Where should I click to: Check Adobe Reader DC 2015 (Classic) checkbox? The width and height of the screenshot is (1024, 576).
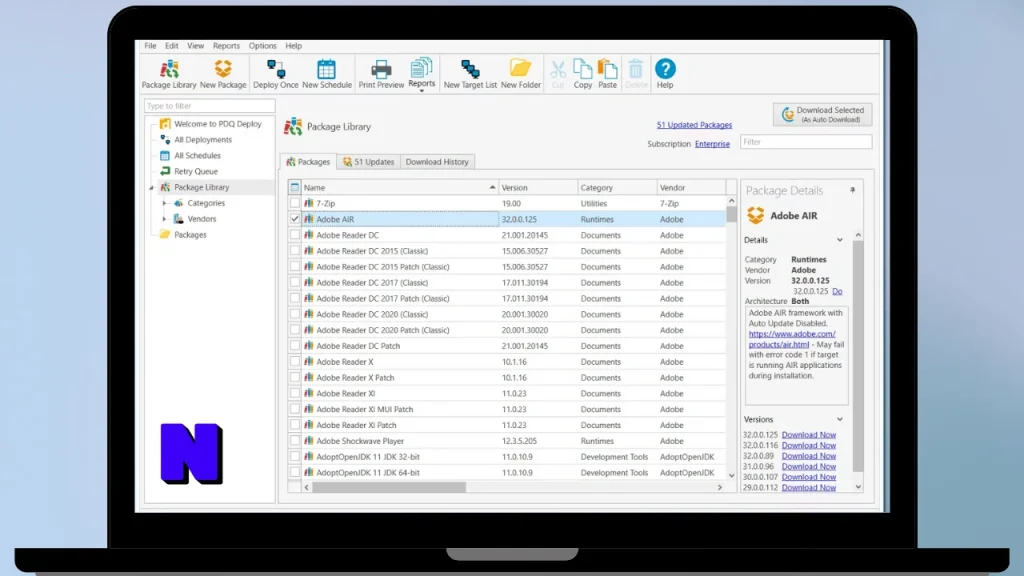(x=295, y=251)
